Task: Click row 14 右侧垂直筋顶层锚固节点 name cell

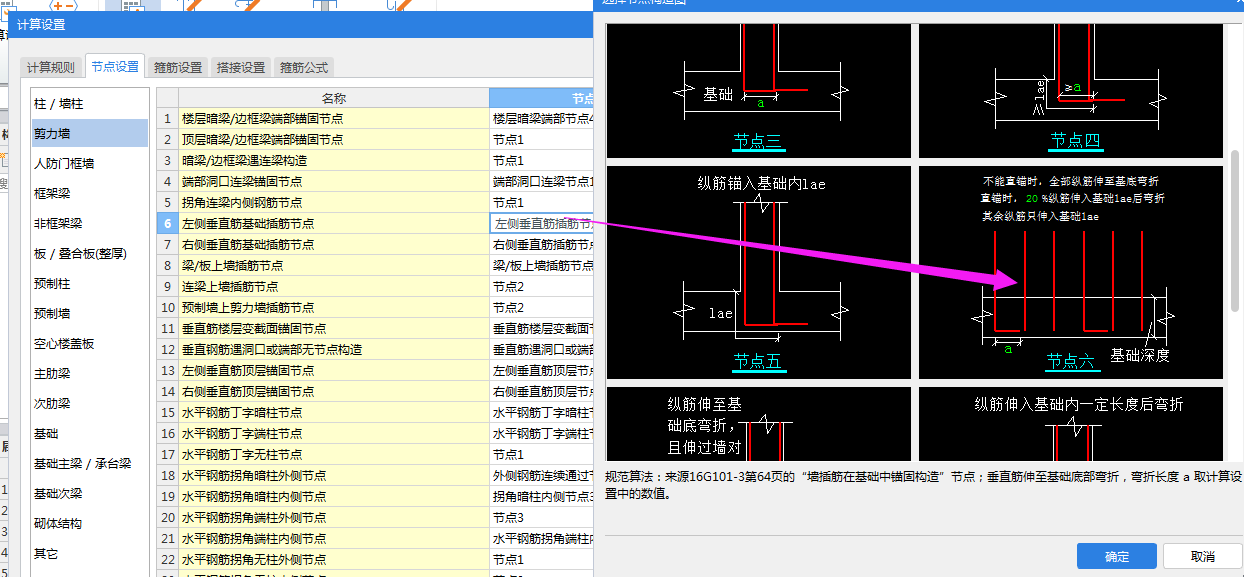Action: click(334, 391)
